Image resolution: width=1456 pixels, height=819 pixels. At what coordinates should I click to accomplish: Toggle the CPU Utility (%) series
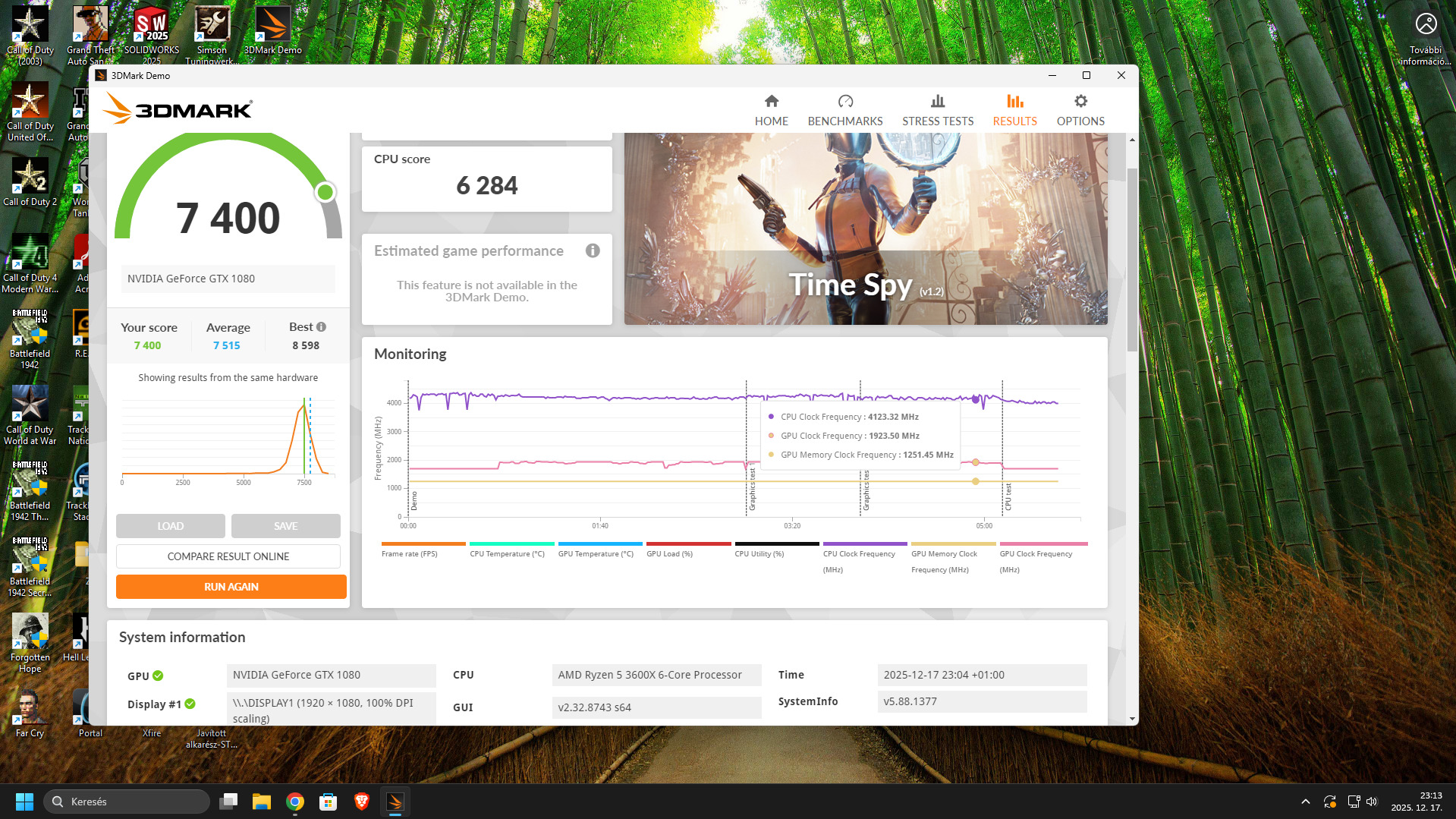point(777,550)
